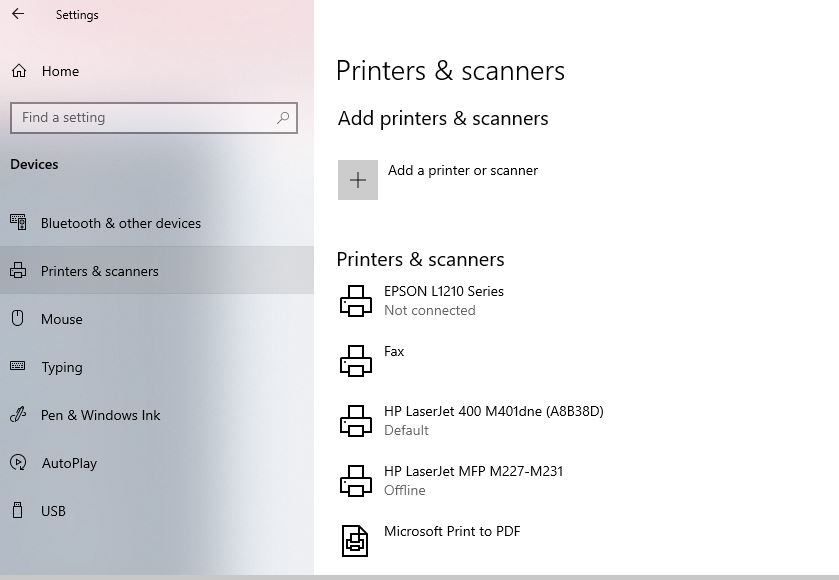The image size is (839, 580).
Task: Click the Home house icon
Action: pos(19,71)
